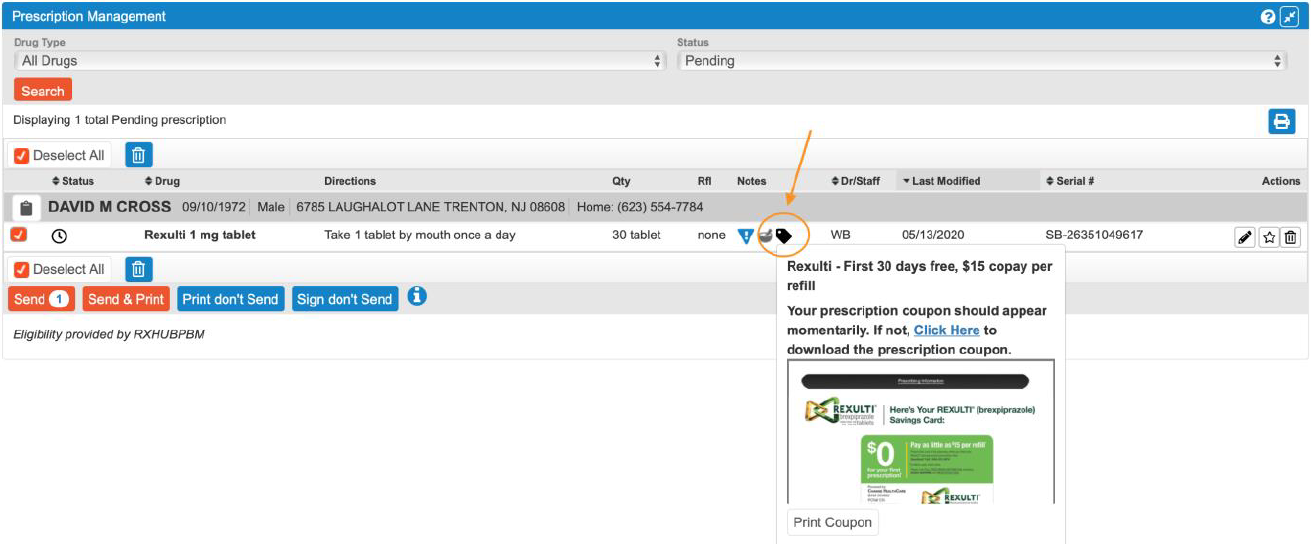Click the Sign don't Send button

coord(345,299)
